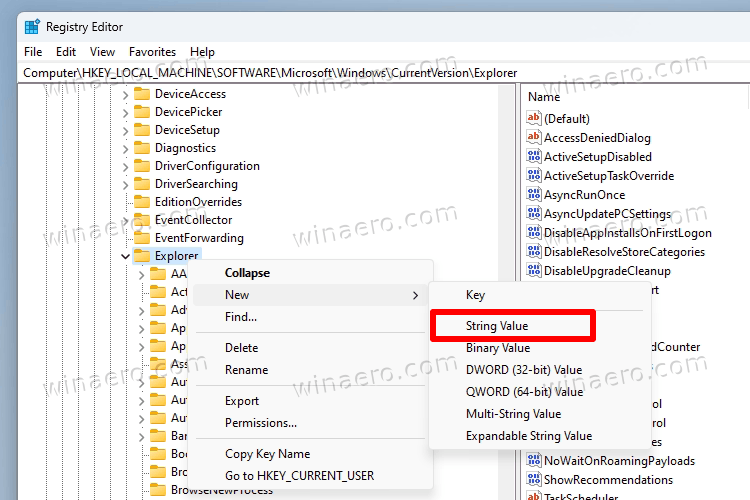This screenshot has height=500, width=750.
Task: Click the Diagnostics folder icon
Action: tap(142, 148)
